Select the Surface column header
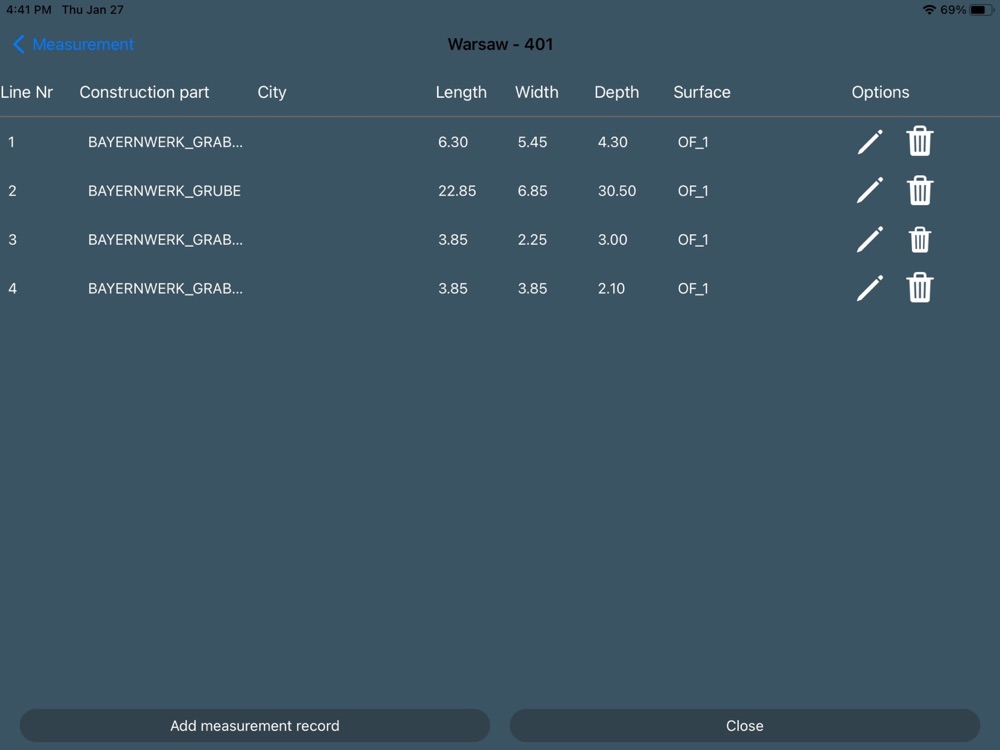The width and height of the screenshot is (1000, 750). pos(702,92)
